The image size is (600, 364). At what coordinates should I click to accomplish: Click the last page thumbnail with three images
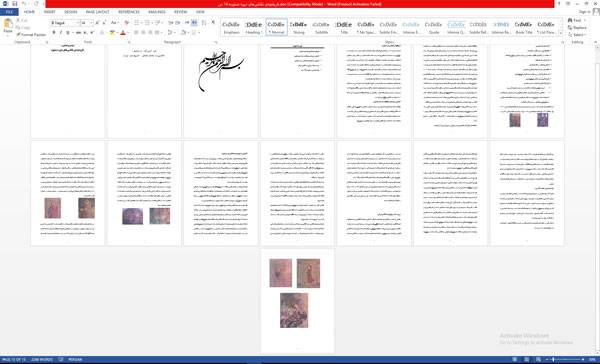(297, 301)
